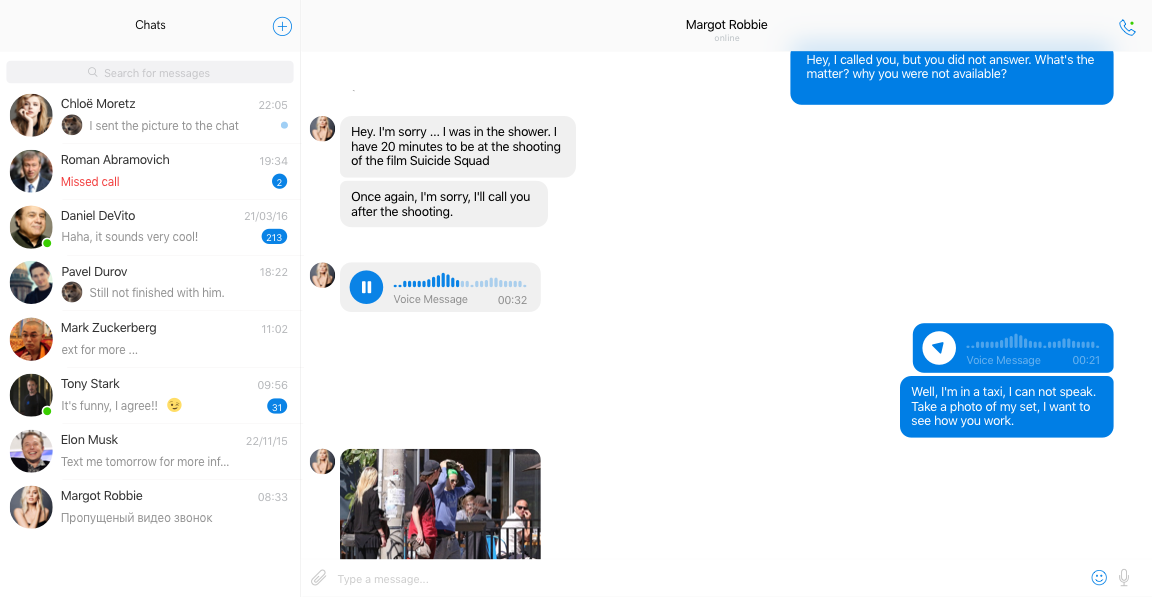Screen dimensions: 1152x597
Task: Play the sent 00:21 voice message
Action: point(938,348)
